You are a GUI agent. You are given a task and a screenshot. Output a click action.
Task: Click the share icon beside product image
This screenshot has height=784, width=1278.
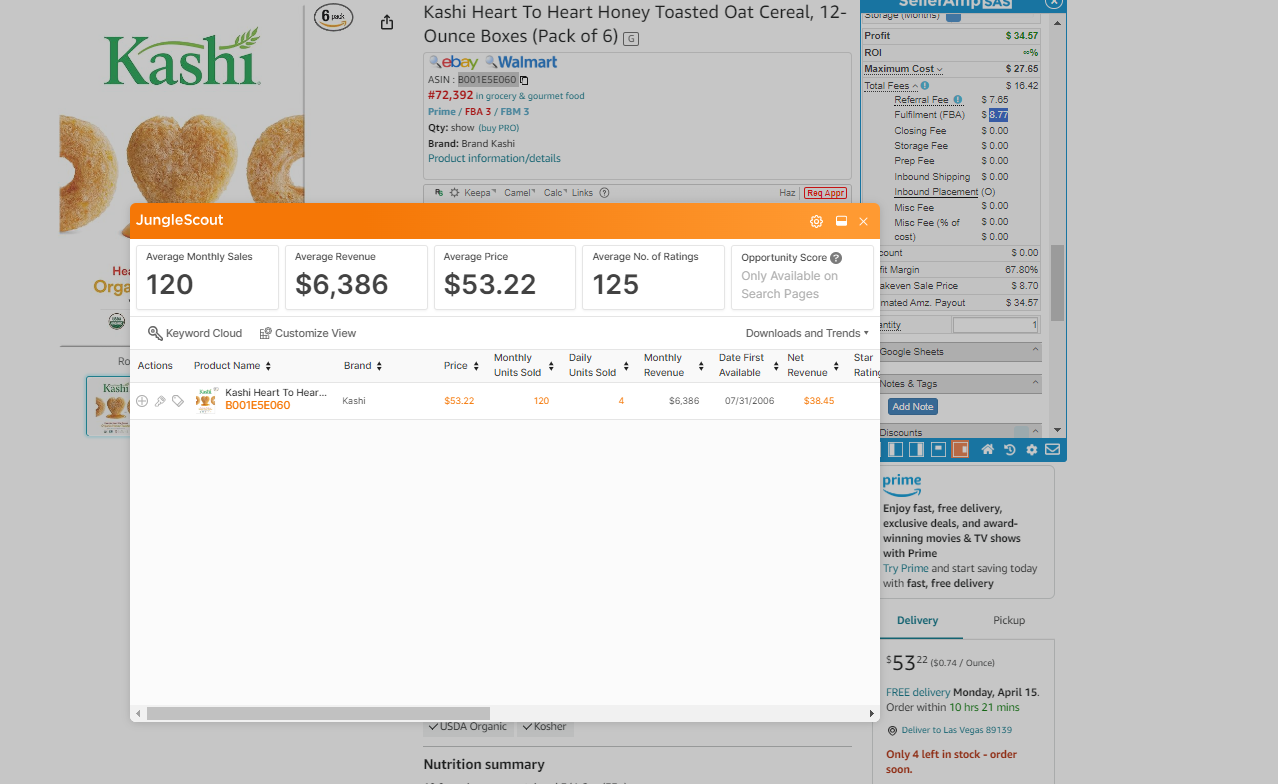[x=387, y=22]
